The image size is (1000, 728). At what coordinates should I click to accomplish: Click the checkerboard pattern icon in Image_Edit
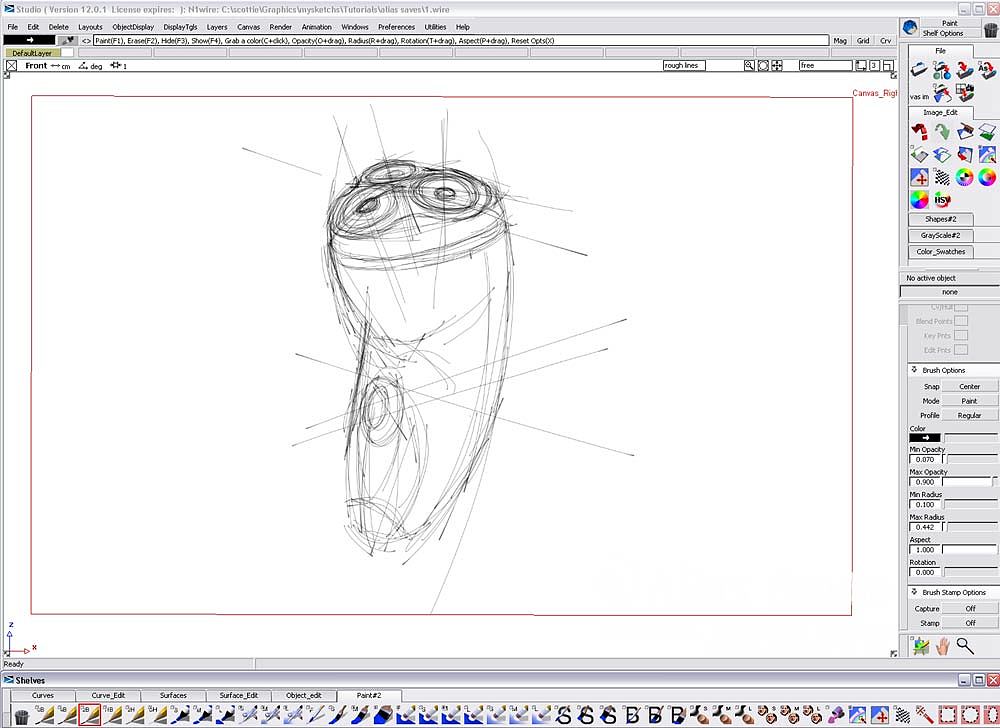pos(942,177)
